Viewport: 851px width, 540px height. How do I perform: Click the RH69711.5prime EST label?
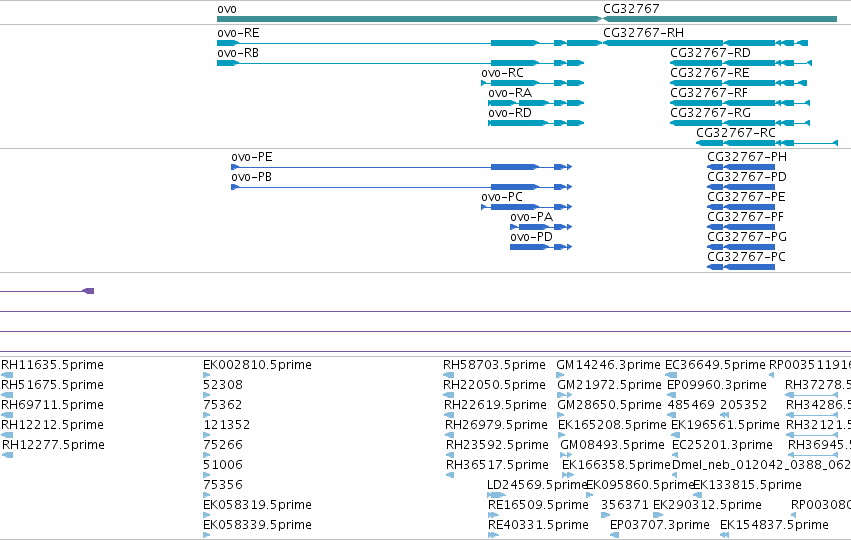[53, 405]
